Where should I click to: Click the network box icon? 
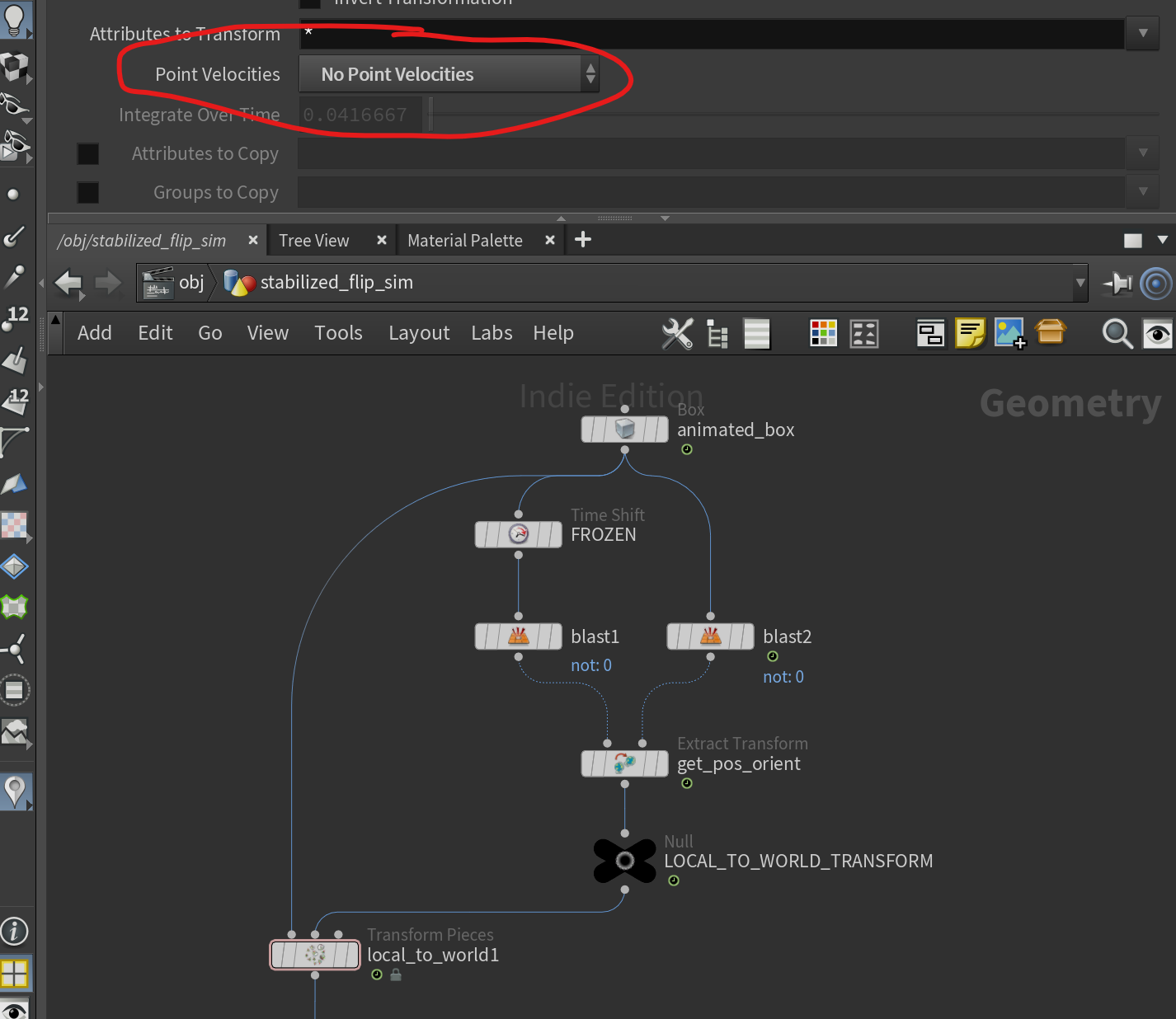(930, 333)
